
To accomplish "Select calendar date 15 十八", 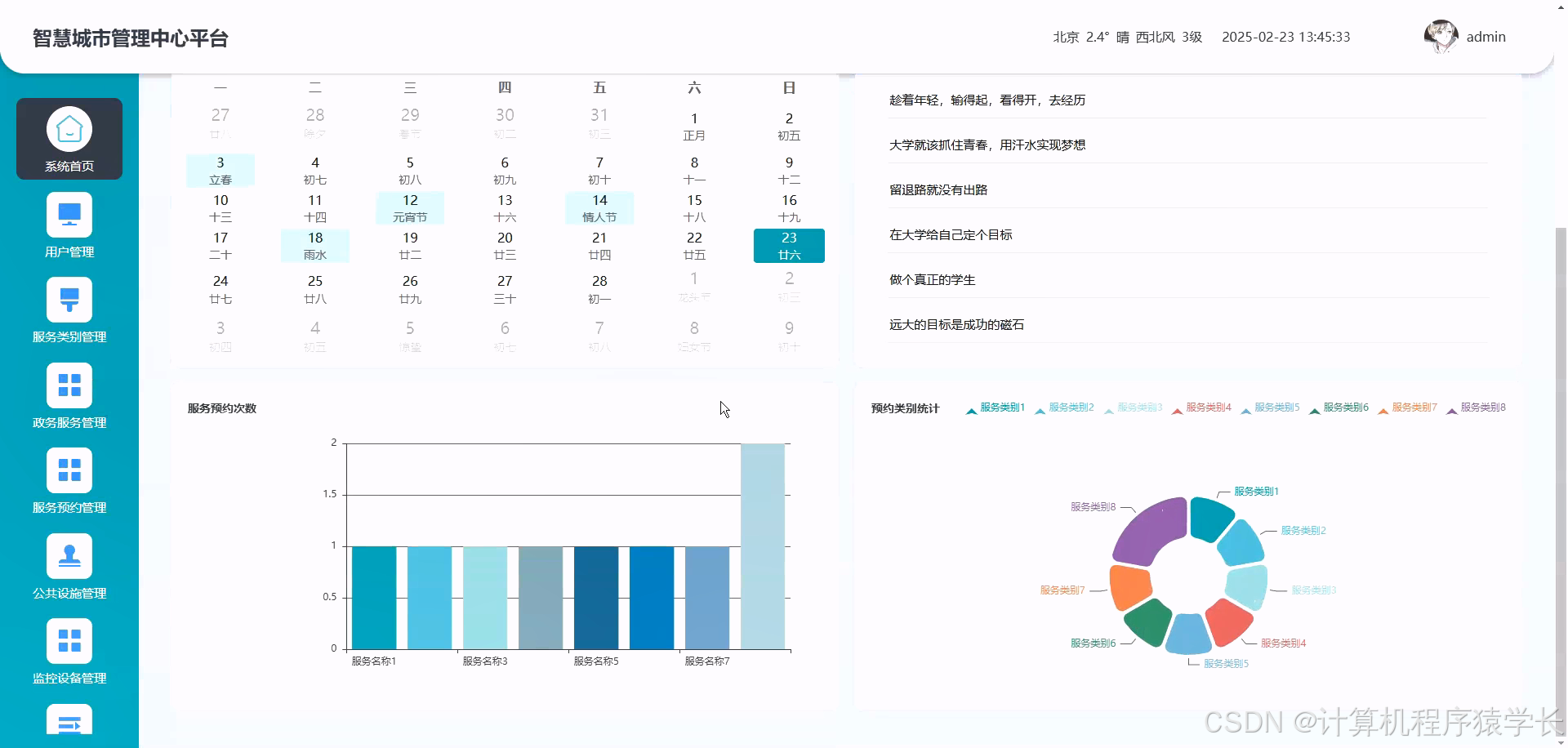I will point(694,208).
